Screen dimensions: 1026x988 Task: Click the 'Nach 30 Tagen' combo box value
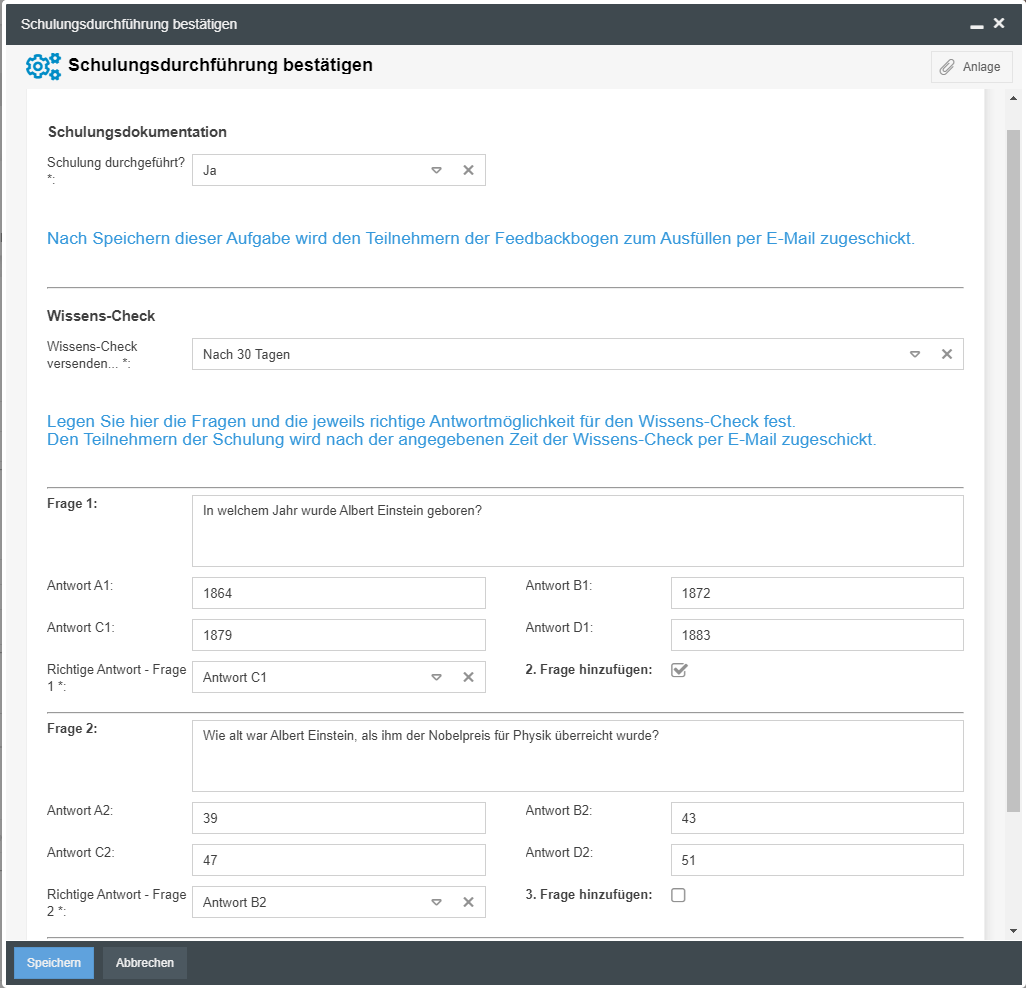tap(246, 355)
